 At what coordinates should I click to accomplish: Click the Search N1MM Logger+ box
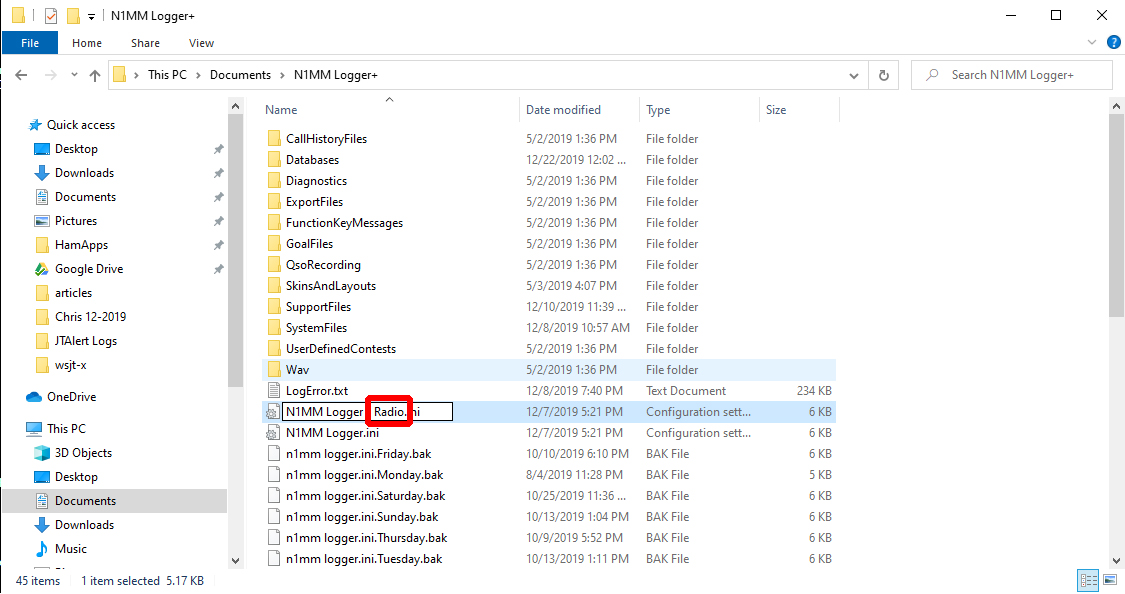click(1012, 75)
